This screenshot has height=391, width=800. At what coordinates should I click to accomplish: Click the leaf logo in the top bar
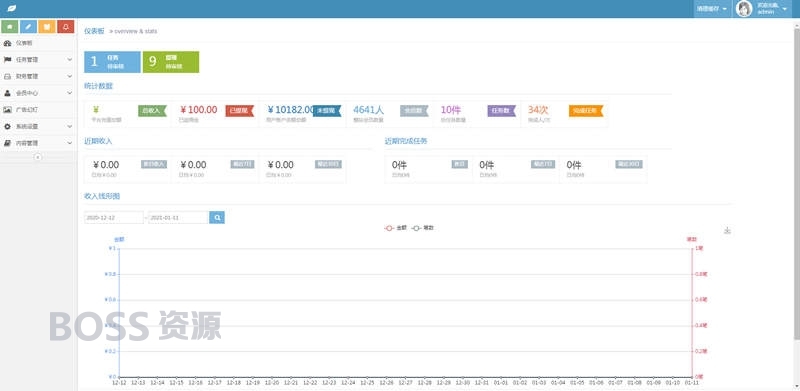click(11, 9)
